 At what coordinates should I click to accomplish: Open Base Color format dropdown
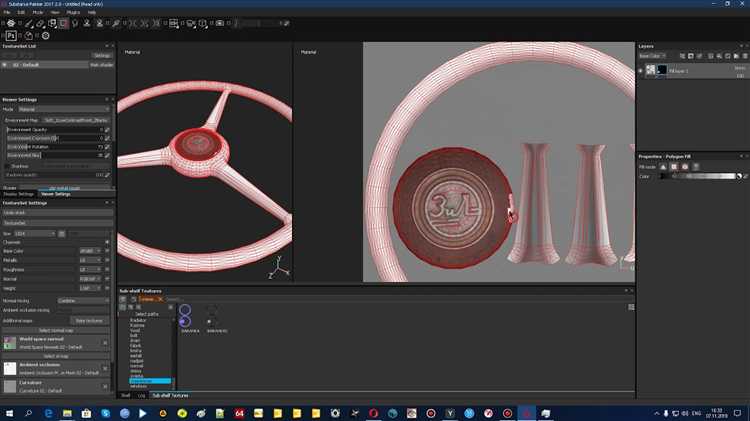[x=90, y=251]
